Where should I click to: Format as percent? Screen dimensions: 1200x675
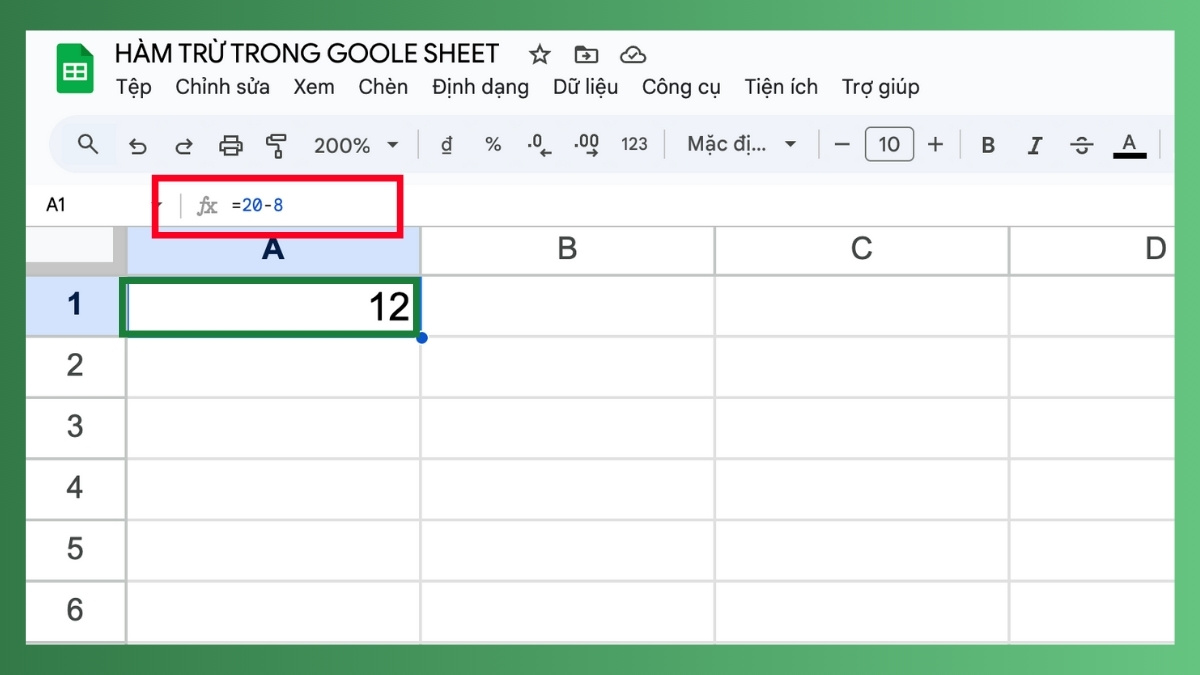pos(493,145)
